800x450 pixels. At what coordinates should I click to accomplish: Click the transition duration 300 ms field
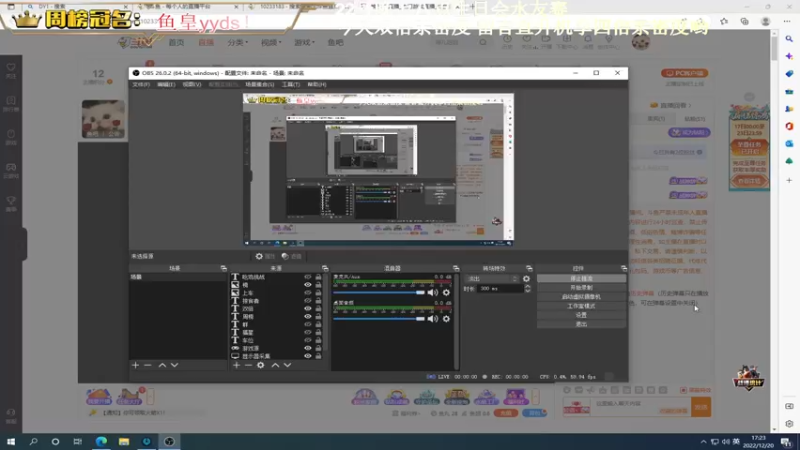pyautogui.click(x=501, y=289)
